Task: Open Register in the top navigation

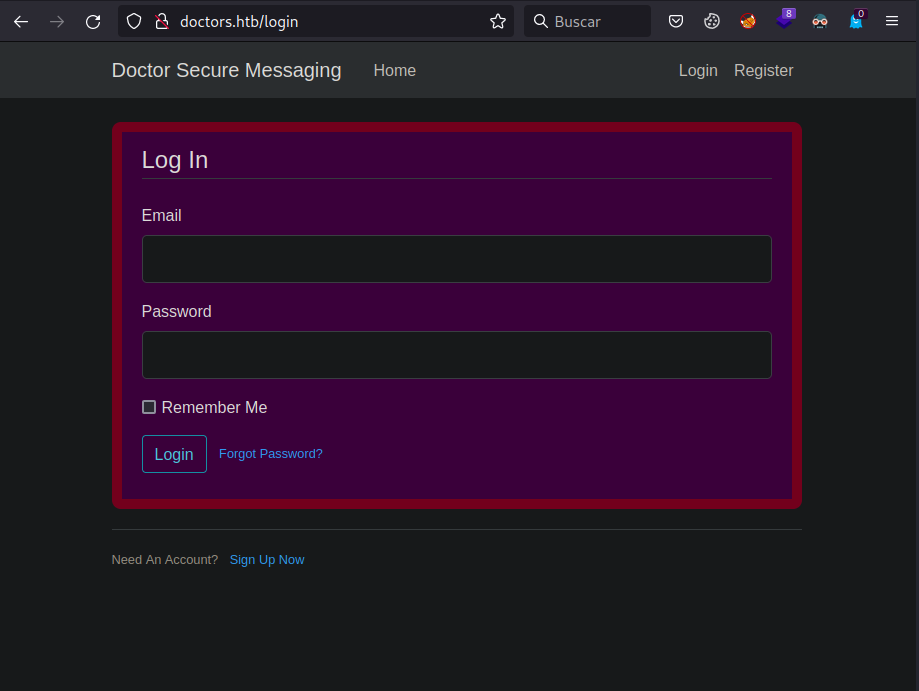Action: [763, 70]
